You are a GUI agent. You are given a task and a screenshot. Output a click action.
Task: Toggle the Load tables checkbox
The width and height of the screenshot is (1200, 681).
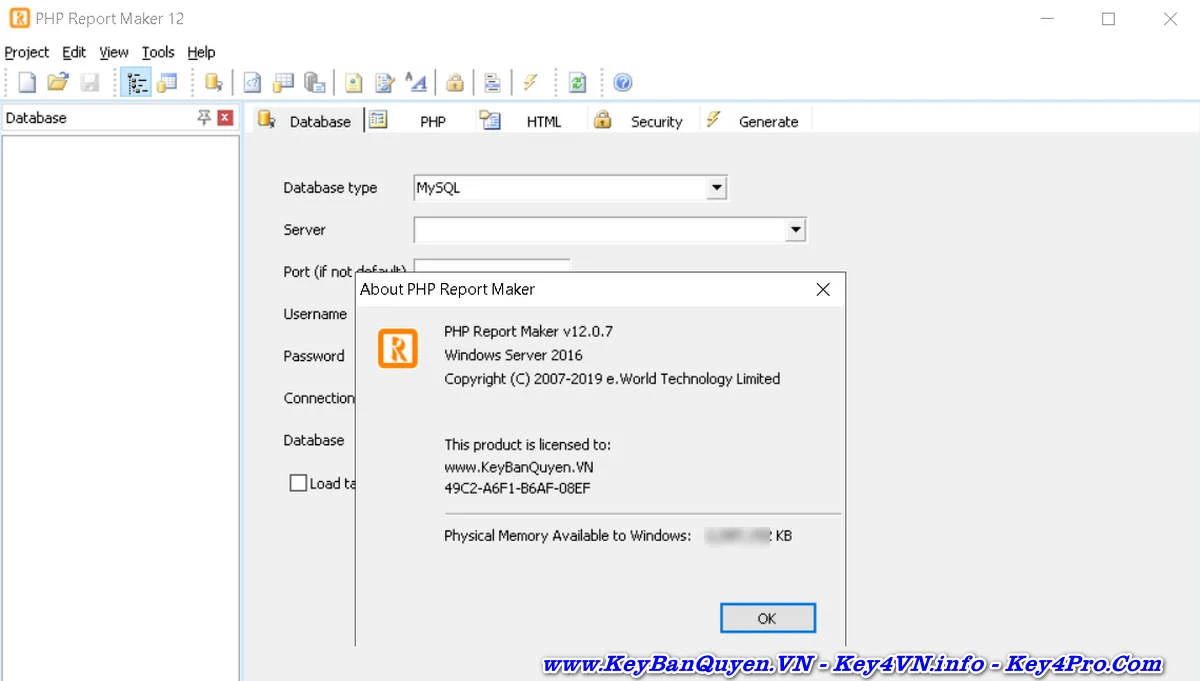click(298, 483)
